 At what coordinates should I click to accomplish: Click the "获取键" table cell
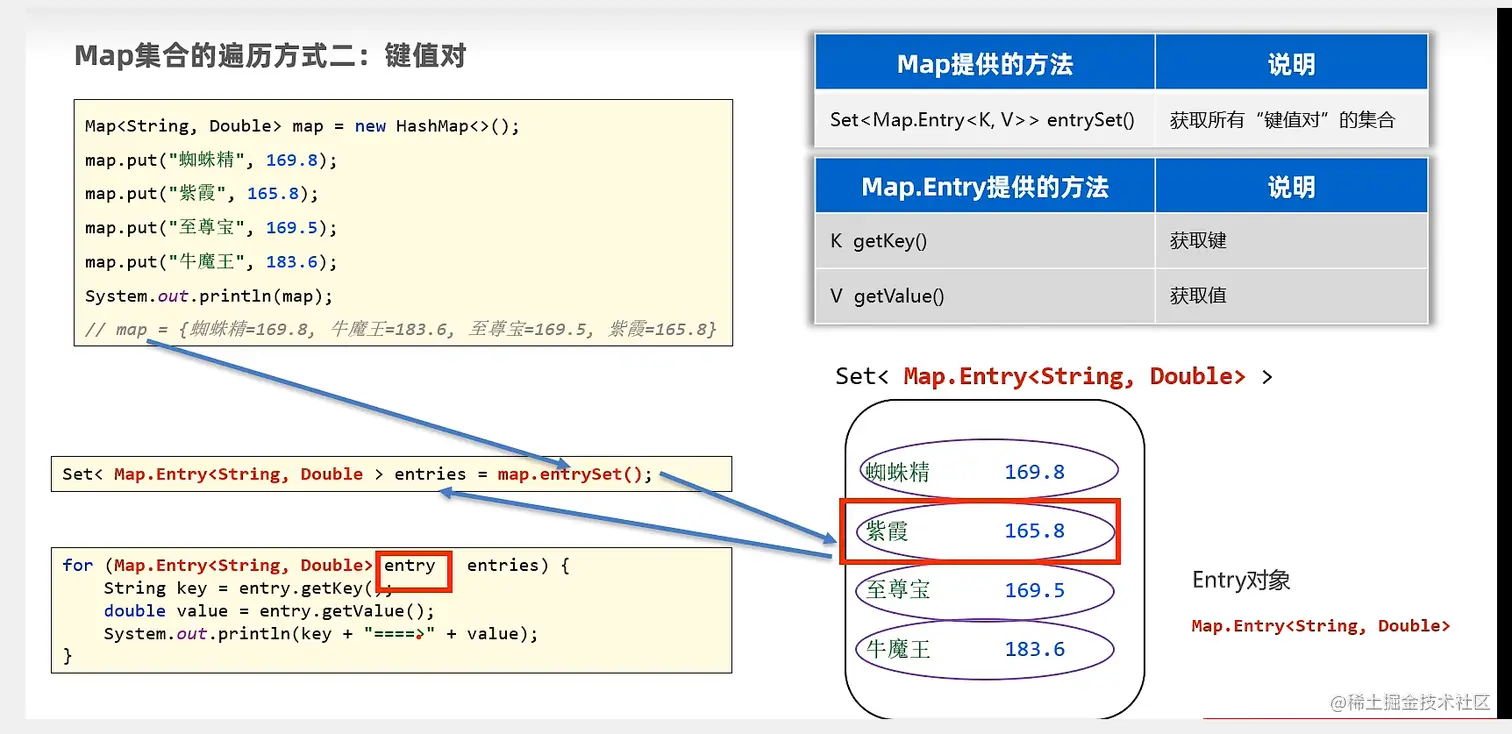point(1291,241)
